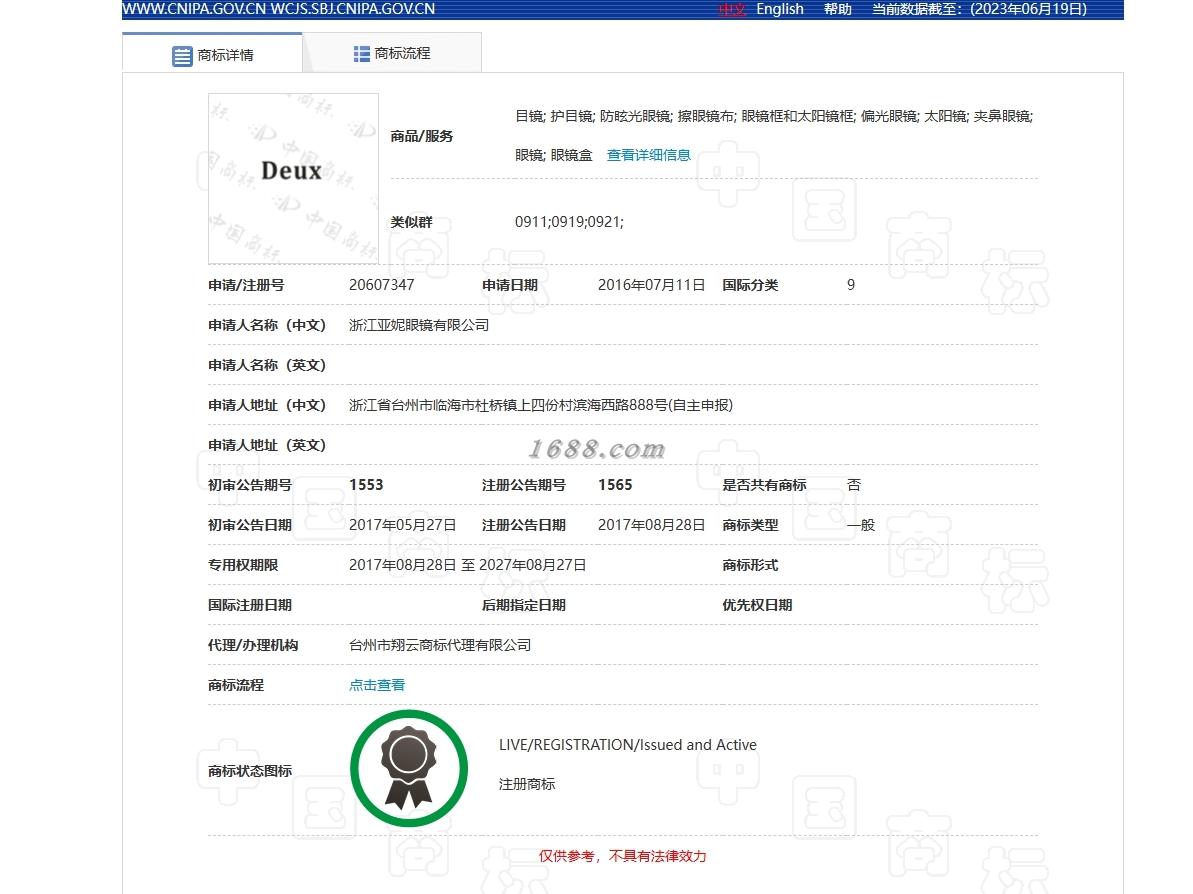The width and height of the screenshot is (1193, 894).
Task: Click the 商品/服务 field label
Action: coord(422,136)
